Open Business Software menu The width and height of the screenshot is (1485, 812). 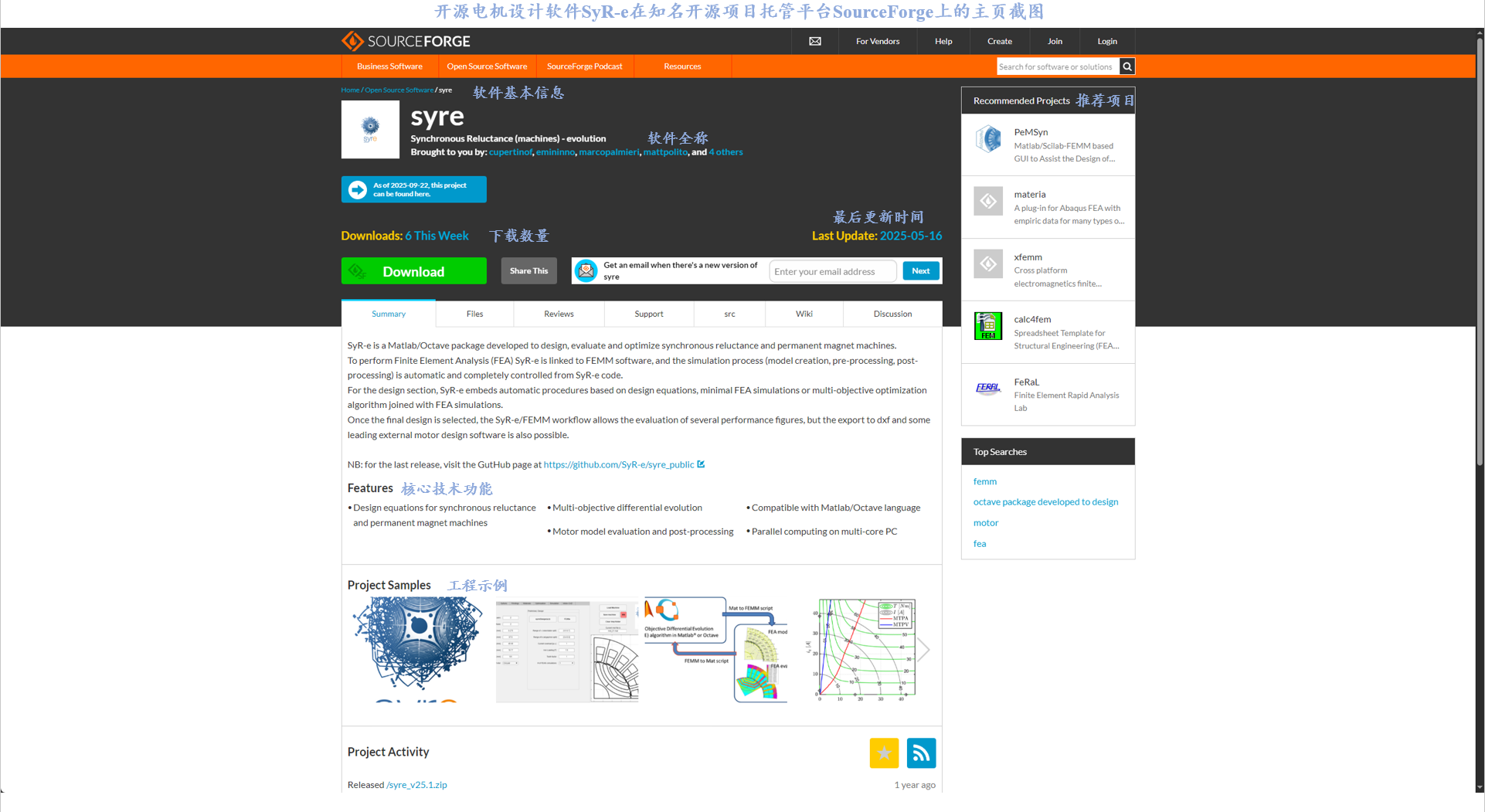[389, 66]
